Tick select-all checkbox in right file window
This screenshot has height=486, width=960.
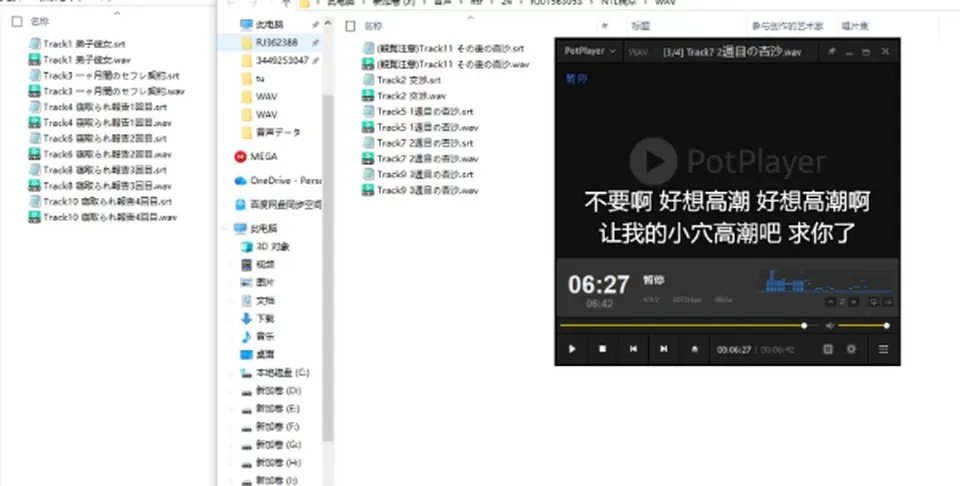pos(350,26)
